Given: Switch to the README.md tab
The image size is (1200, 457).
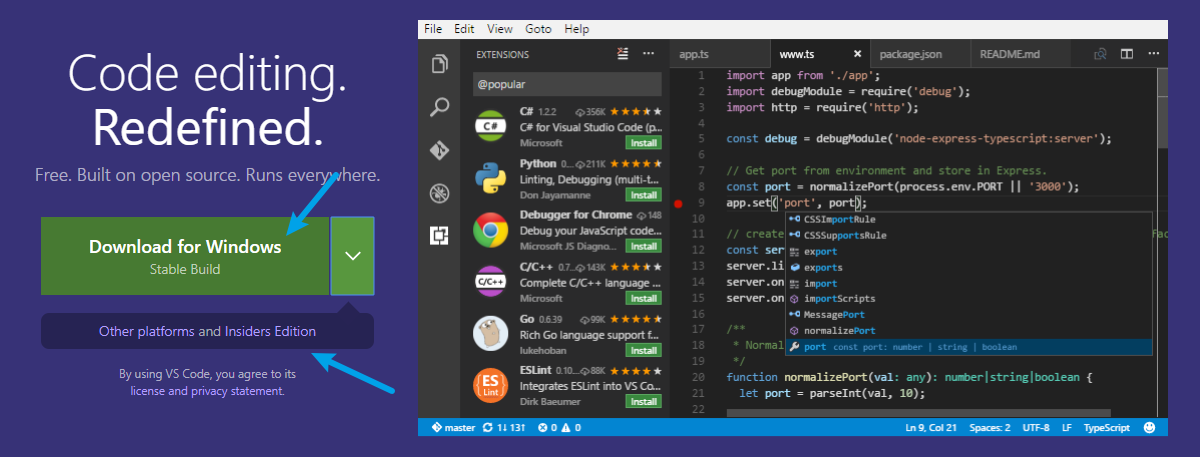Looking at the screenshot, I should [x=1020, y=54].
